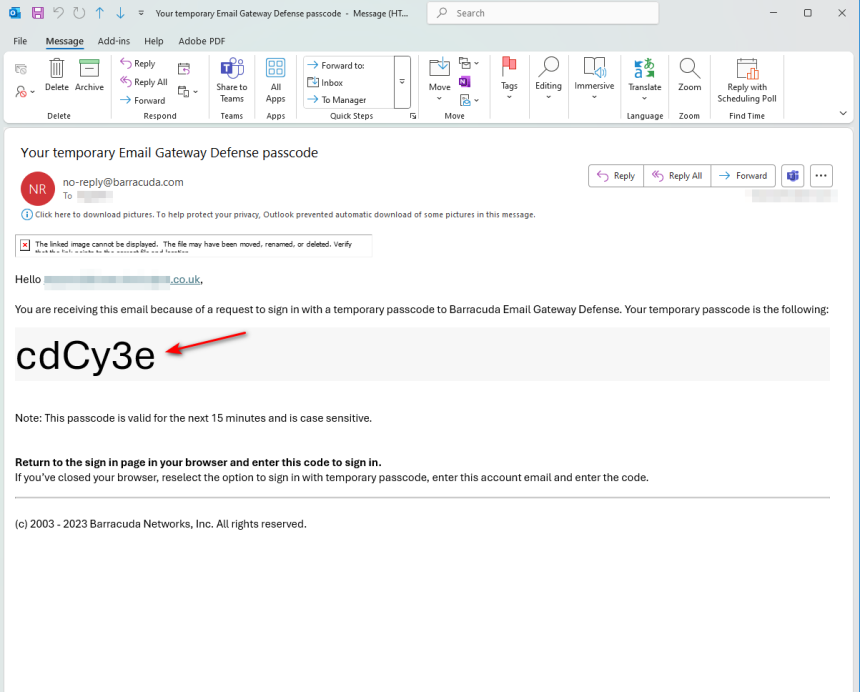The width and height of the screenshot is (860, 692).
Task: Click the Save icon in title bar
Action: (38, 13)
